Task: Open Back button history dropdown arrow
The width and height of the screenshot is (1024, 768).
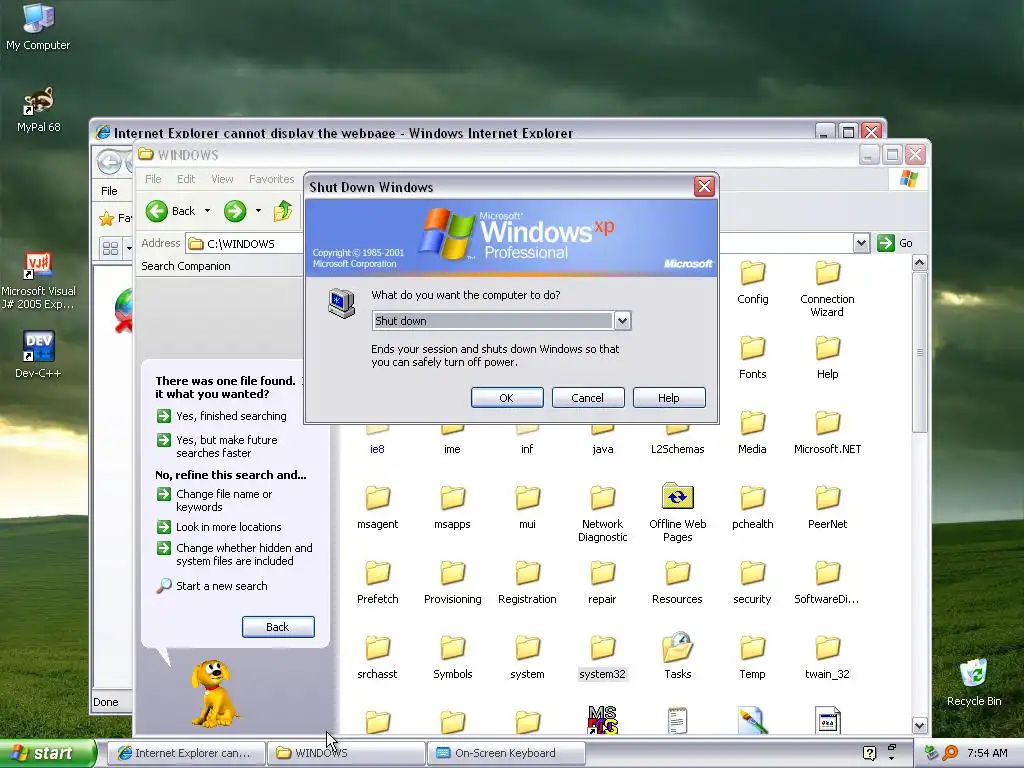Action: (x=207, y=211)
